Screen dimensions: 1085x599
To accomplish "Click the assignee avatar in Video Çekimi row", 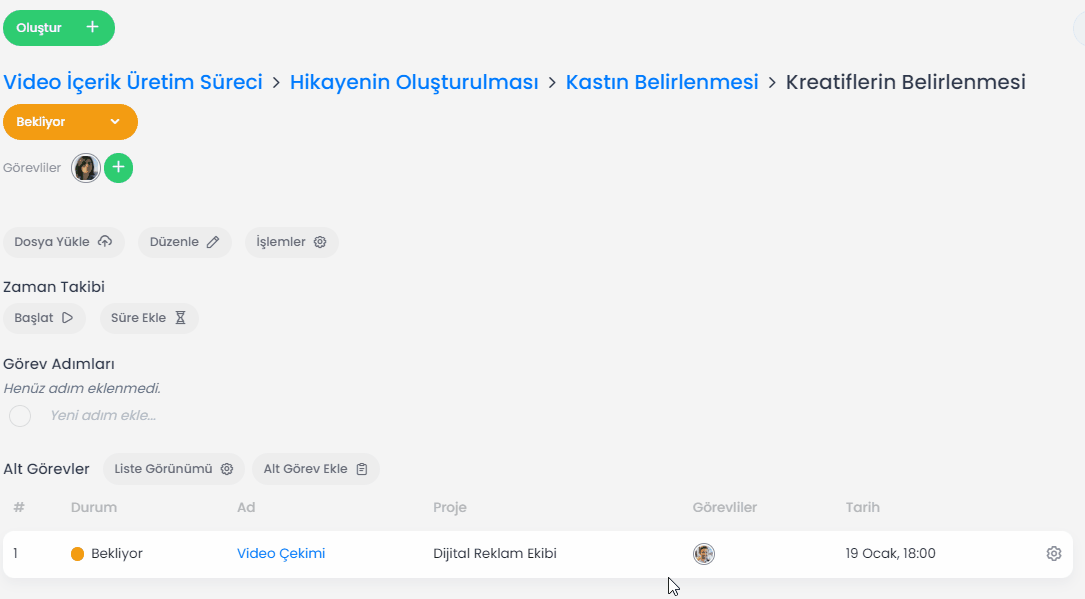I will coord(704,554).
